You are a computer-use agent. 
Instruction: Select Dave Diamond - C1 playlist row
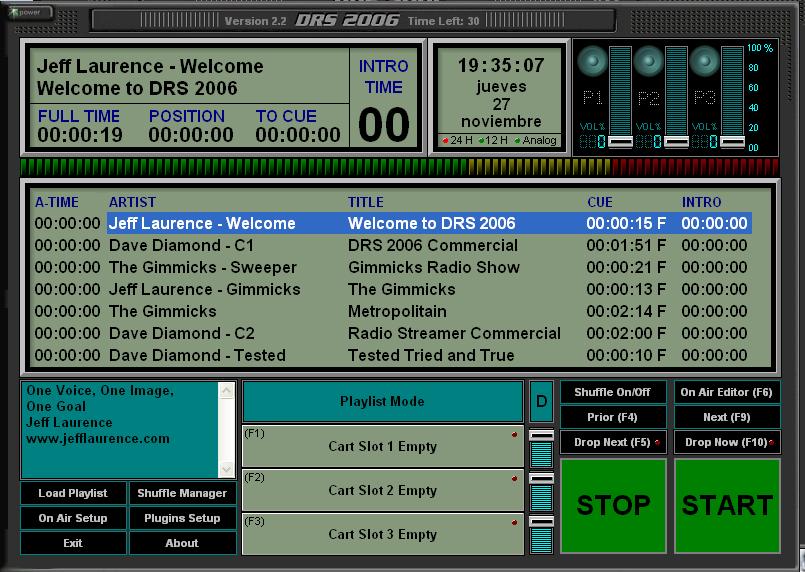point(393,245)
